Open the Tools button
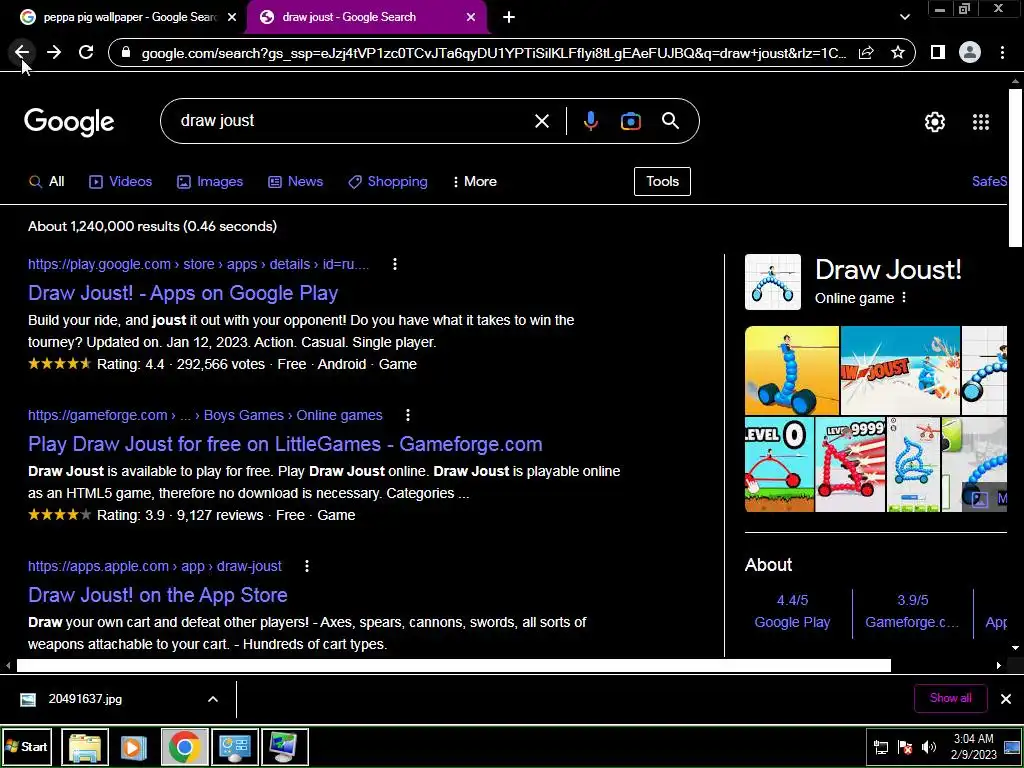 662,182
